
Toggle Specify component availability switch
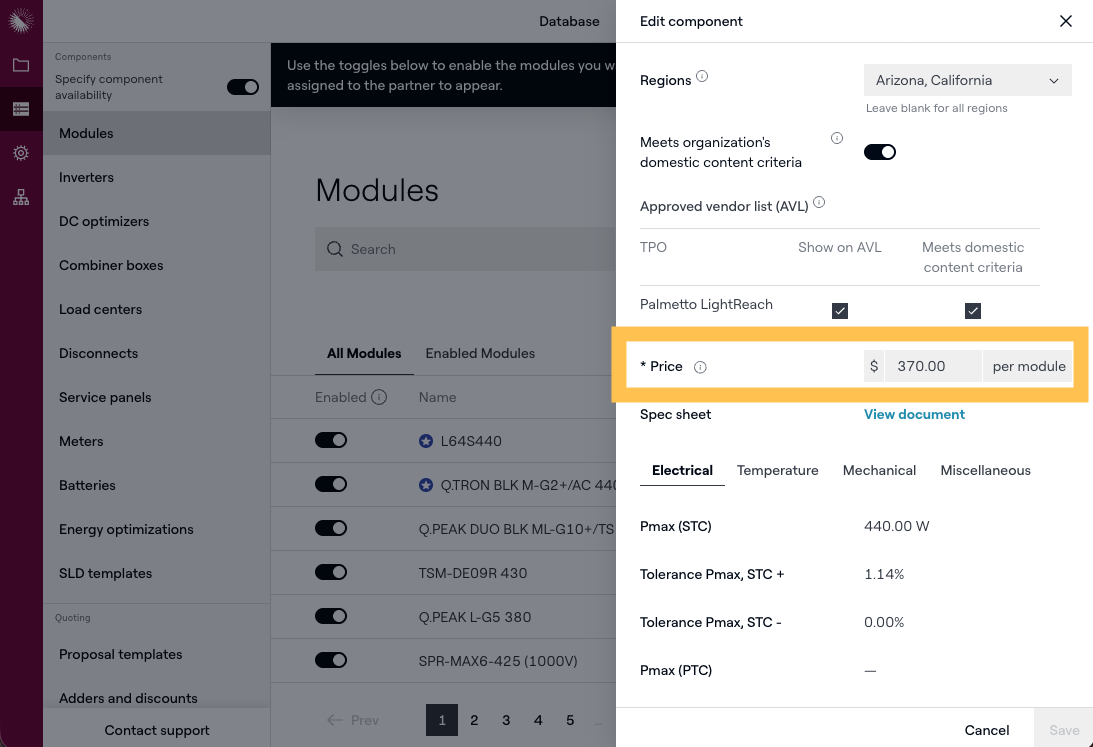click(x=243, y=87)
